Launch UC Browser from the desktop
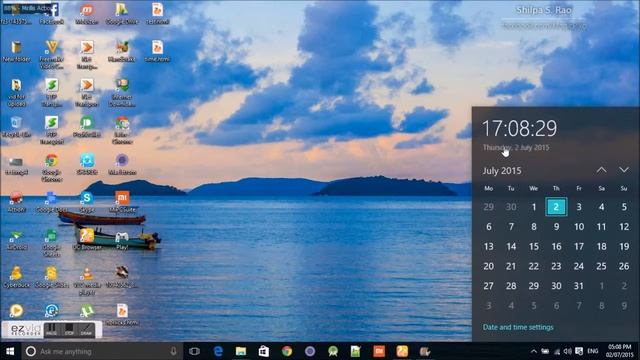640x360 pixels. pos(87,239)
